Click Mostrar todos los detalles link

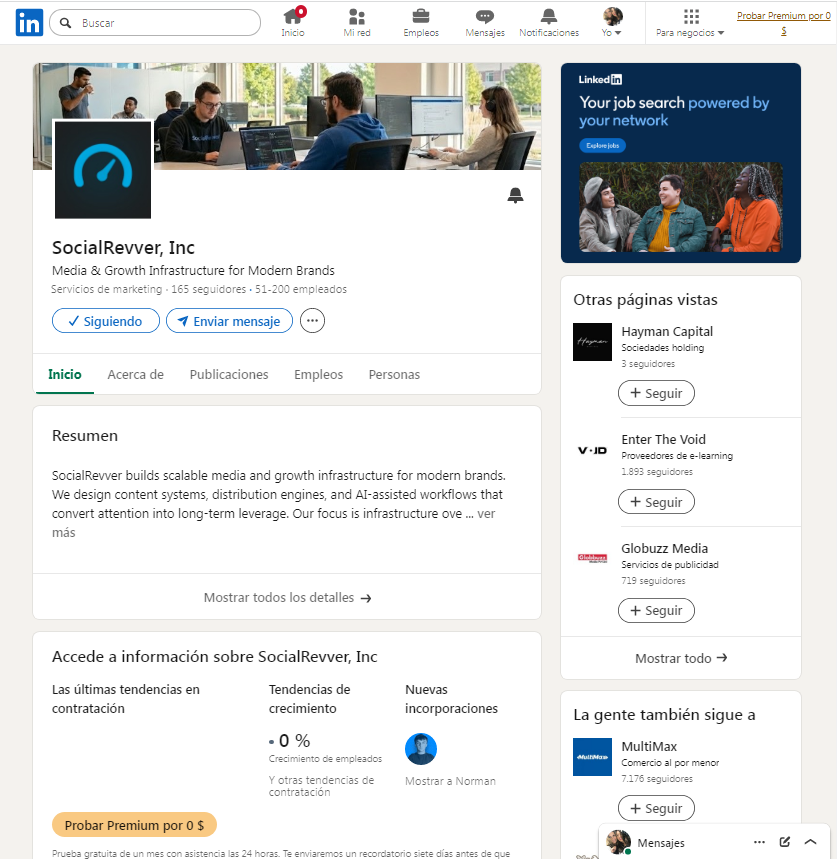287,598
